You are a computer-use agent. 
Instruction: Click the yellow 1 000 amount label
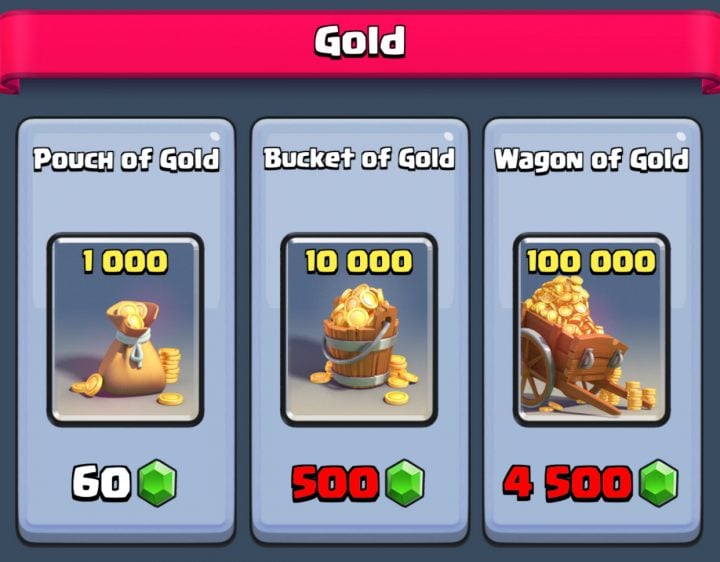(x=125, y=262)
